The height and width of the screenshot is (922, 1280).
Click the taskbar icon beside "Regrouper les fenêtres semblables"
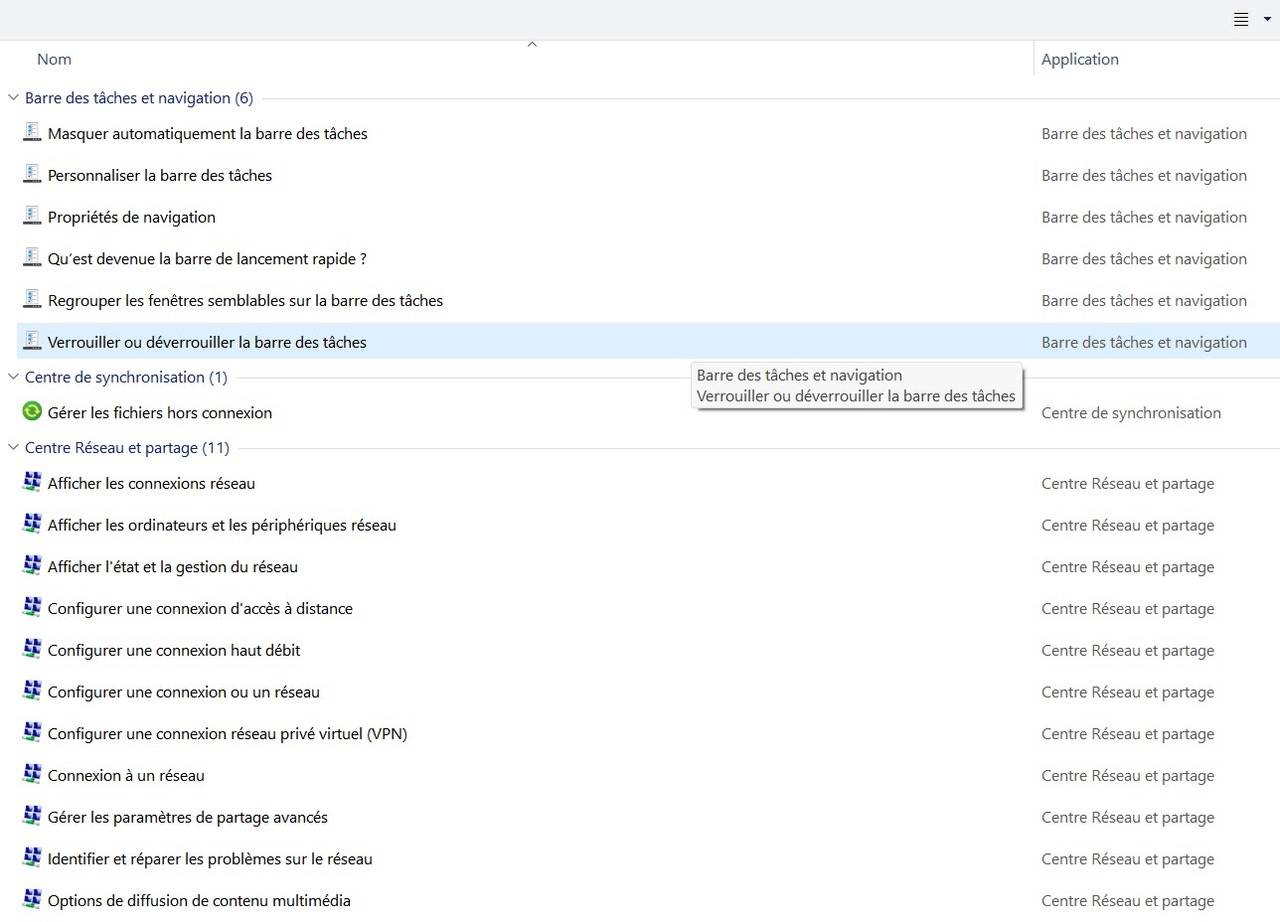click(x=31, y=299)
